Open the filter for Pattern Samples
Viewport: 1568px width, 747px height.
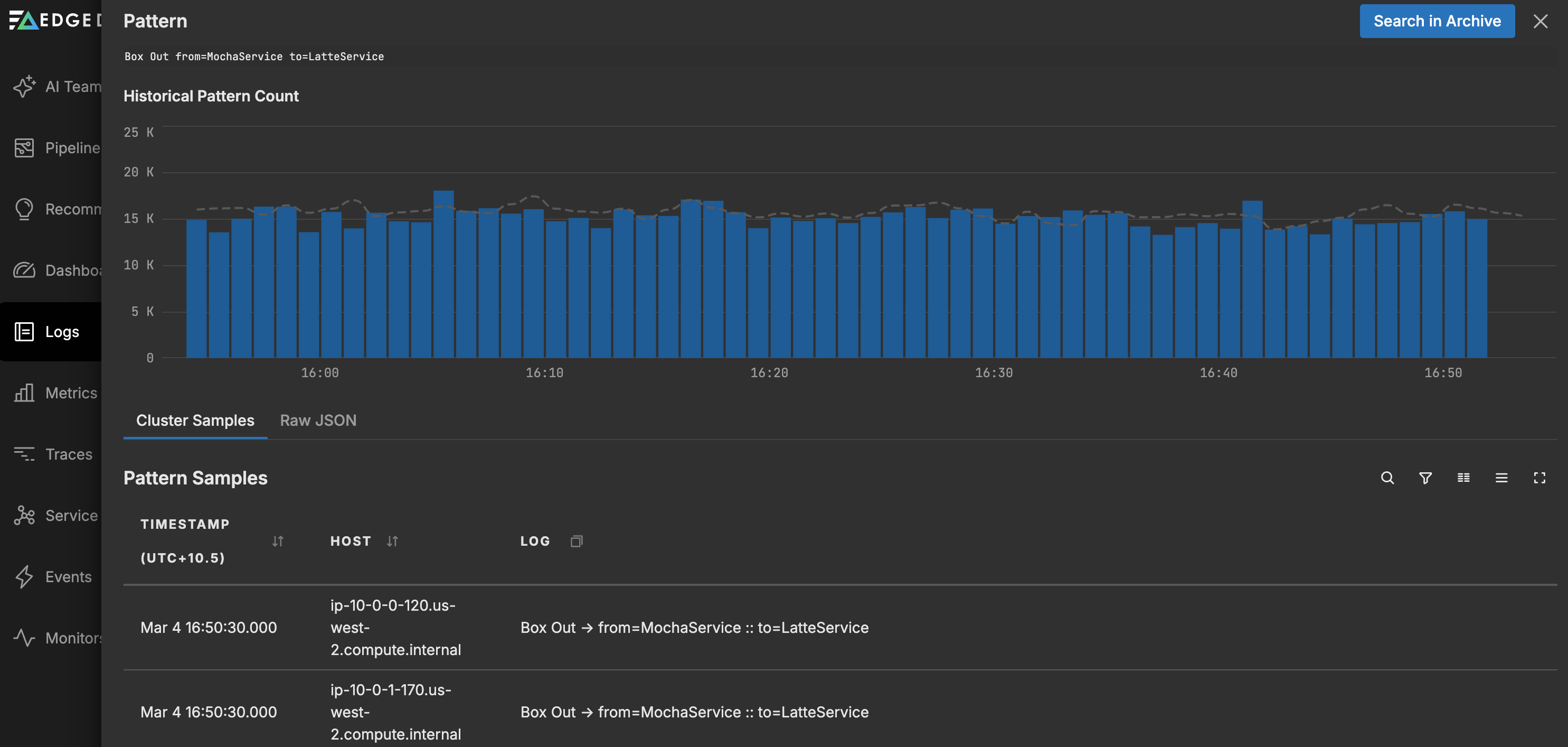coord(1425,478)
